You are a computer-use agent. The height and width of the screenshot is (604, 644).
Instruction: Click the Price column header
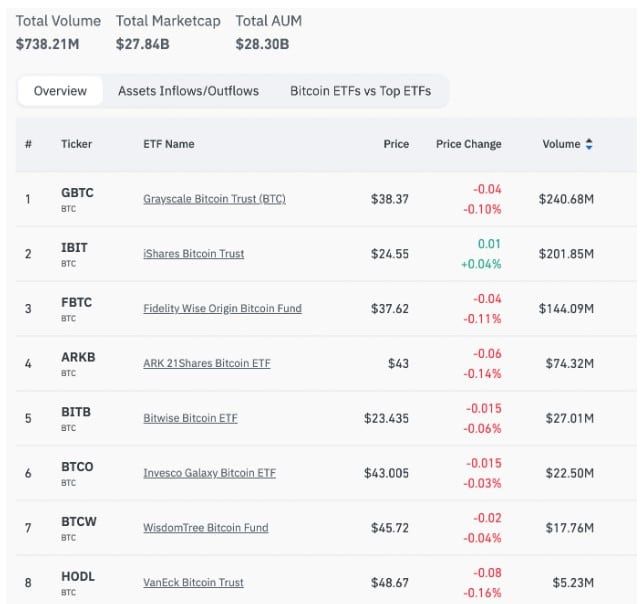coord(396,144)
